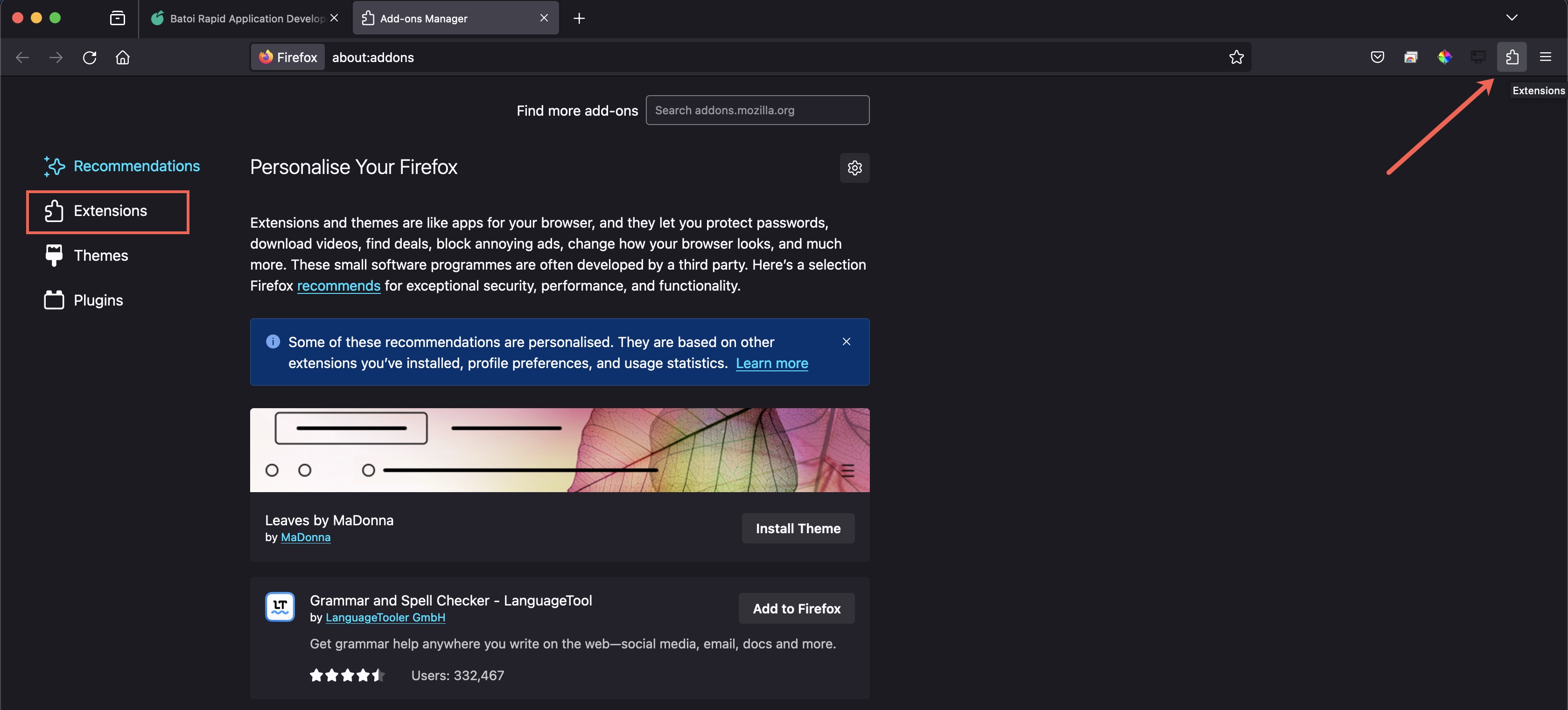1568x710 pixels.
Task: Open Recommendations in the sidebar
Action: (x=122, y=166)
